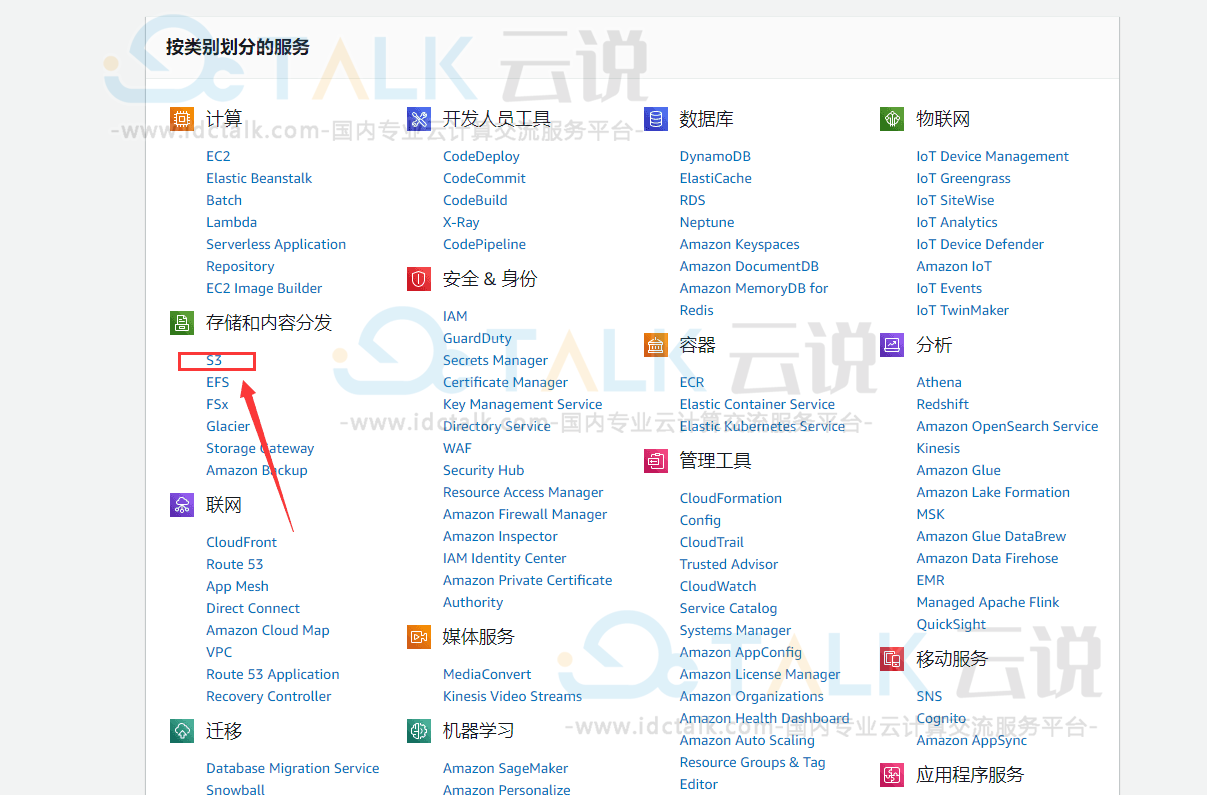
Task: Open the IAM service
Action: click(x=455, y=316)
